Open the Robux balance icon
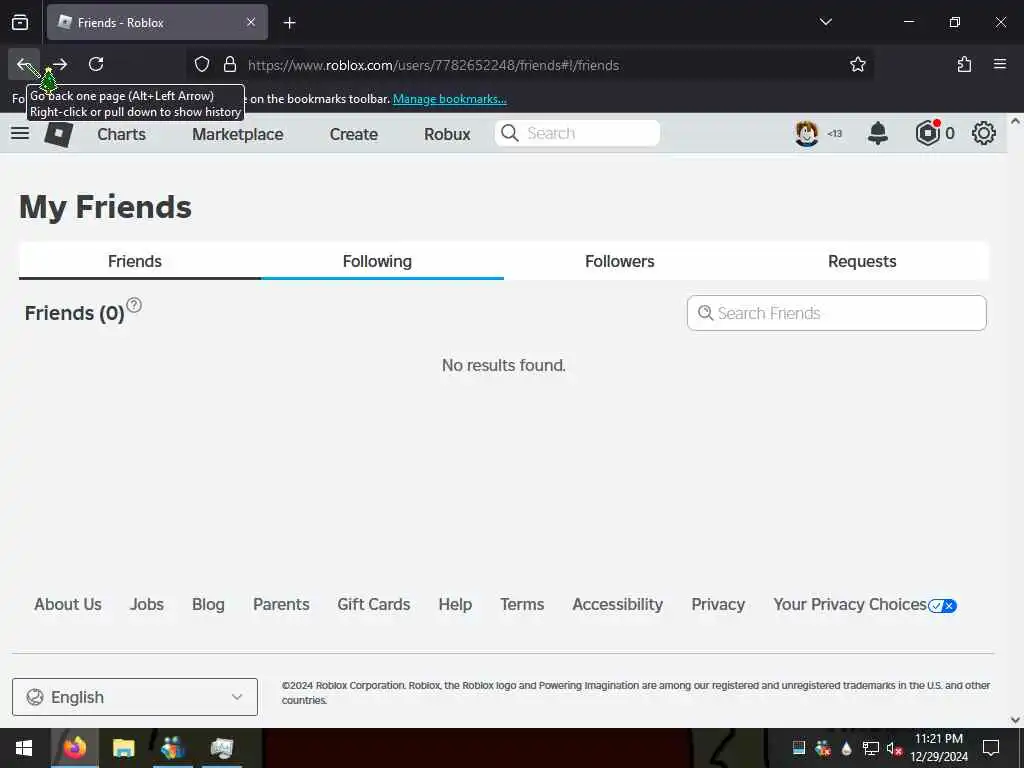 pyautogui.click(x=927, y=133)
